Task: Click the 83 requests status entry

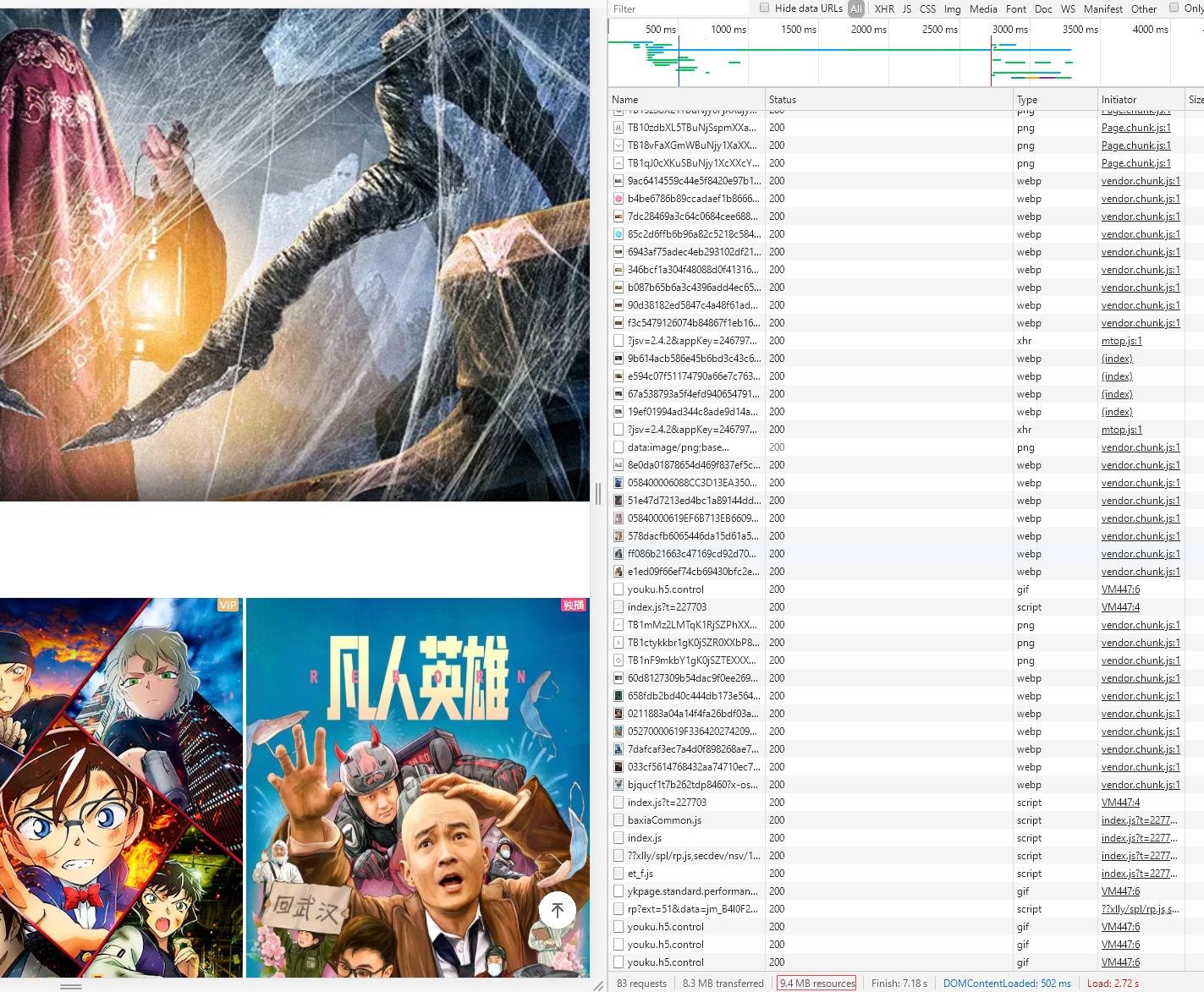Action: [641, 983]
